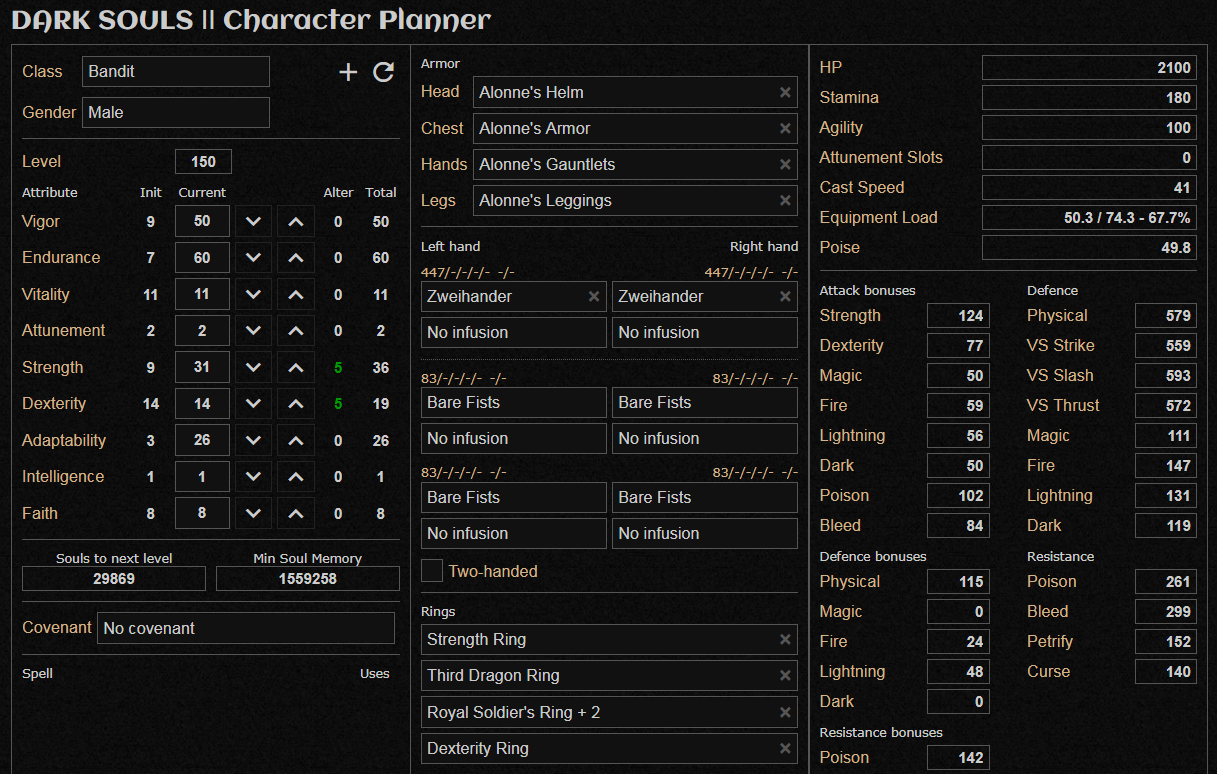Click the Souls to next level value

(114, 578)
